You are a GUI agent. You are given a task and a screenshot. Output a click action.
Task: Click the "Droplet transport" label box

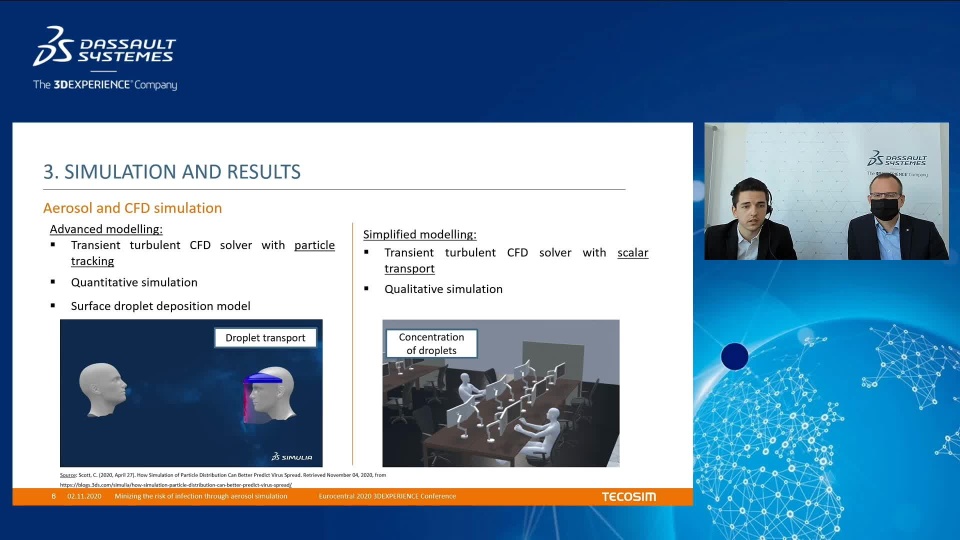point(265,338)
